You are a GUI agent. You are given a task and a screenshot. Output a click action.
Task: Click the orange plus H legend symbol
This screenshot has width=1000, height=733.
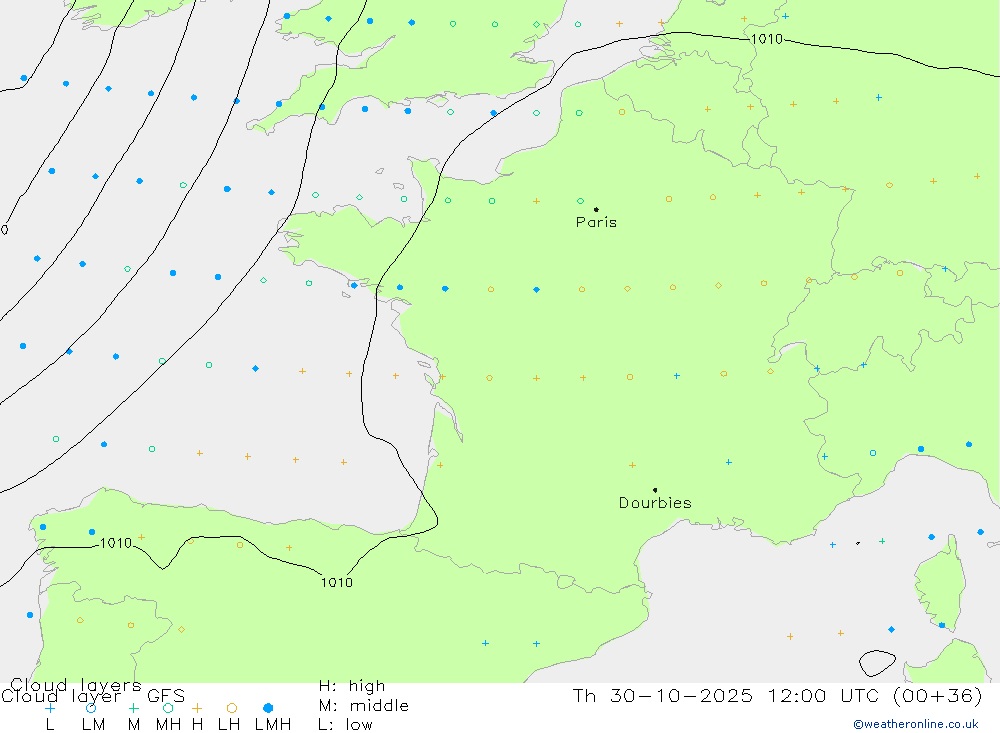[x=197, y=708]
